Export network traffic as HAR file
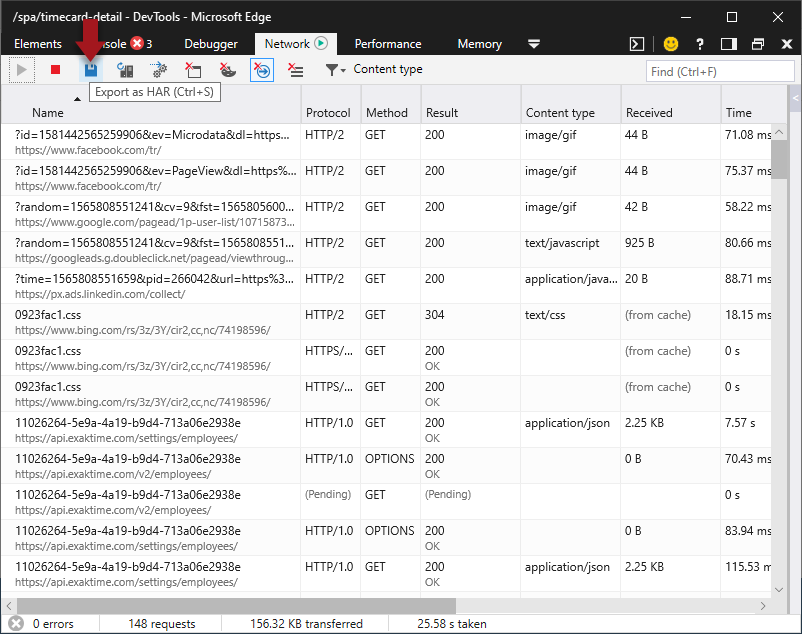This screenshot has width=802, height=634. tap(91, 70)
